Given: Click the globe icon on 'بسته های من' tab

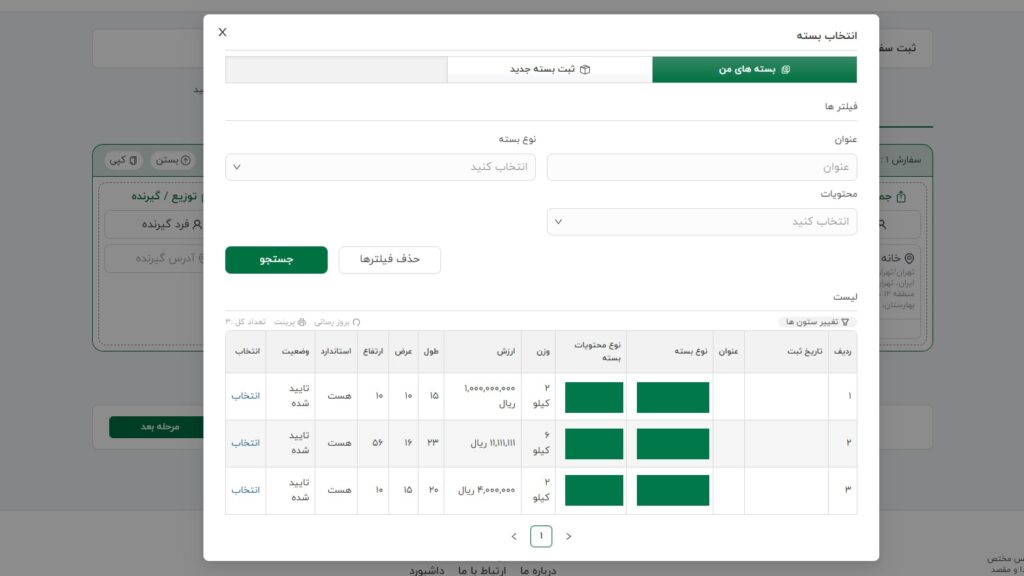Looking at the screenshot, I should point(785,70).
